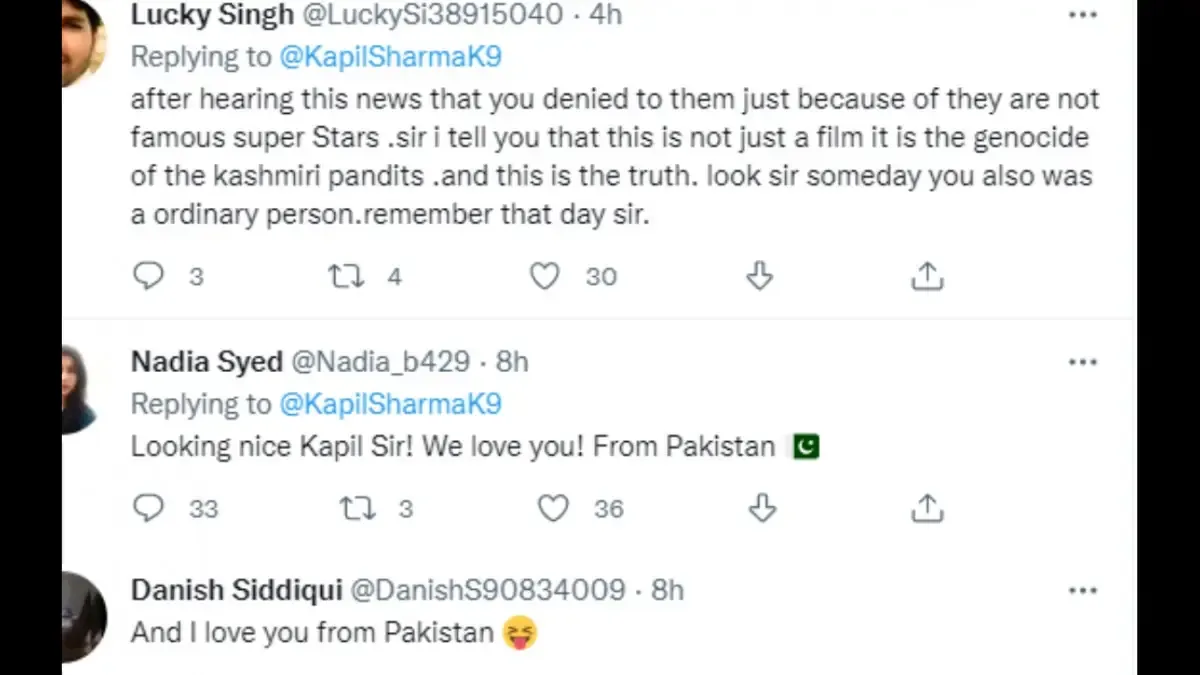The image size is (1200, 675).
Task: Open more options for Lucky Singh's tweet
Action: point(1083,15)
